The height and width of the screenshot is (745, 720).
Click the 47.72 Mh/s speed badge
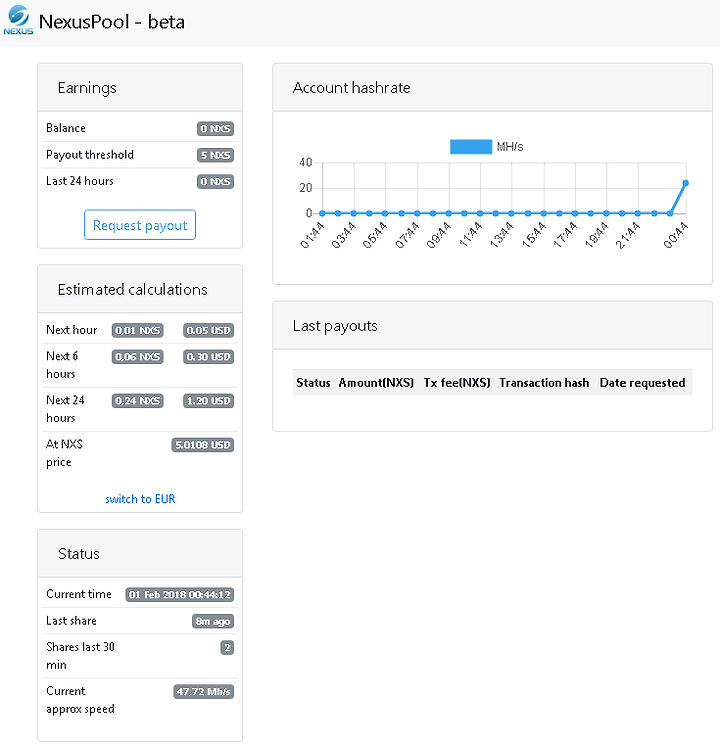(203, 692)
